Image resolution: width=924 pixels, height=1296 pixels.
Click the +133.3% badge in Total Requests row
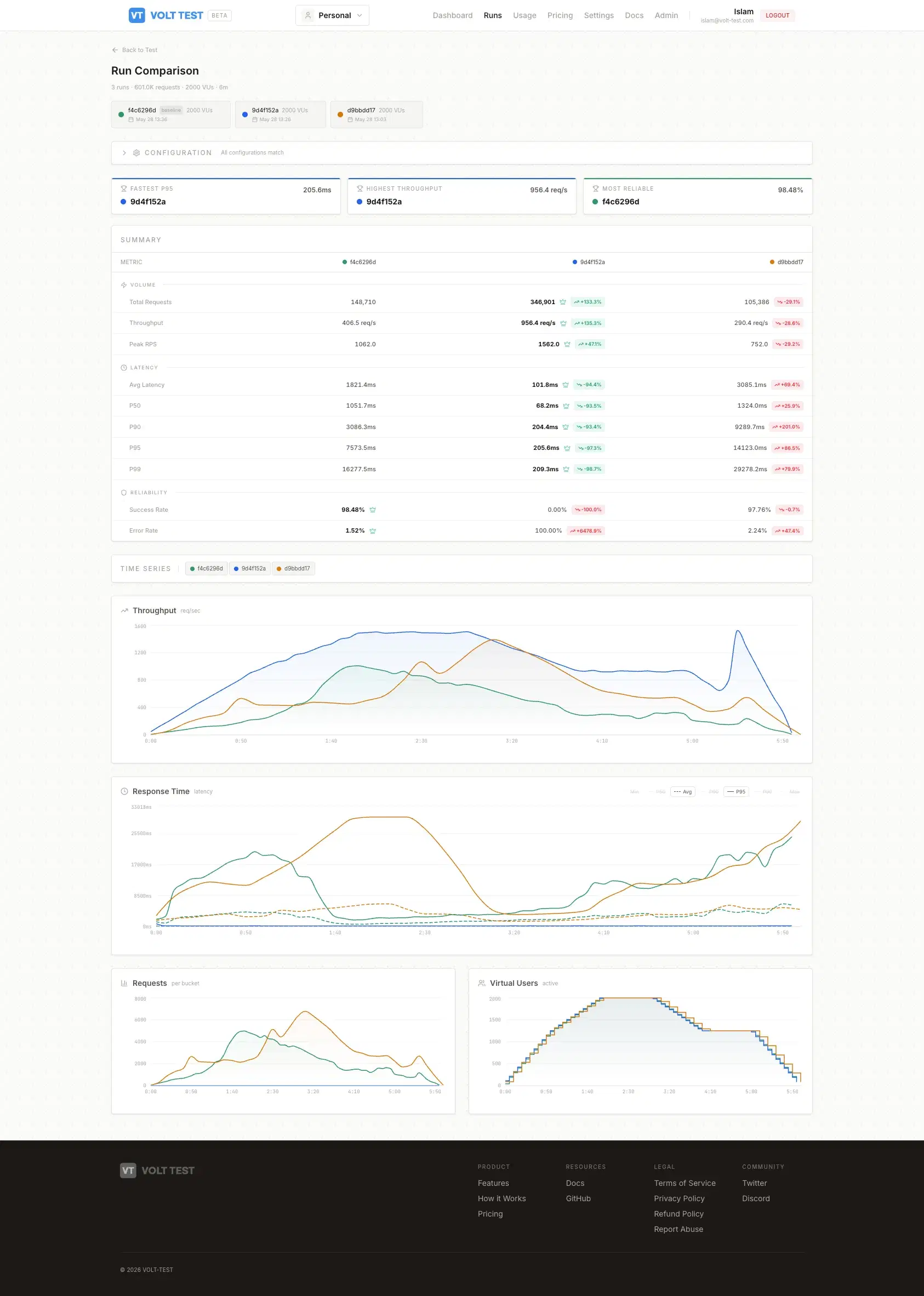coord(587,302)
